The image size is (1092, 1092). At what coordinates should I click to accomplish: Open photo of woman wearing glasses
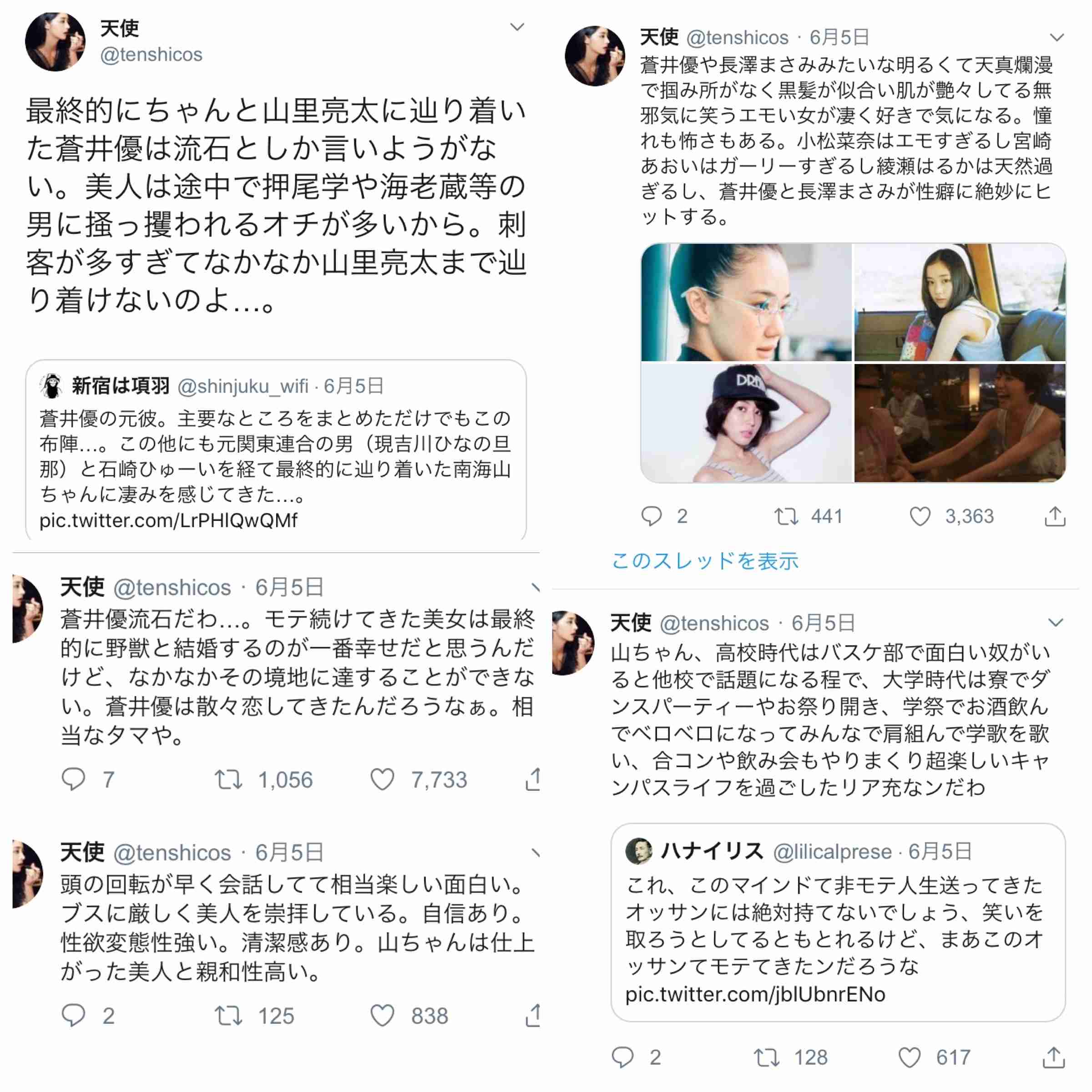pyautogui.click(x=746, y=303)
